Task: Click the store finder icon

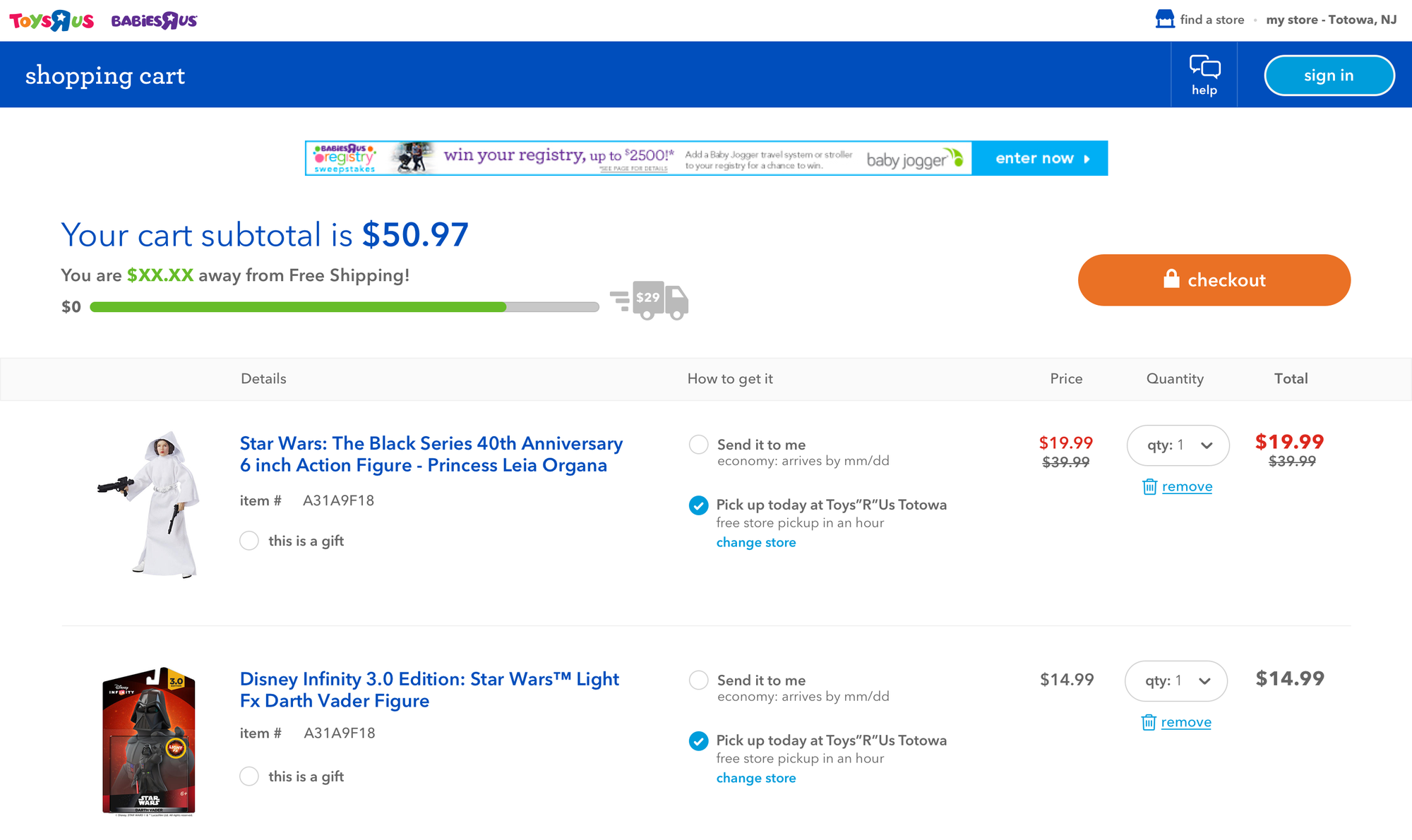Action: pyautogui.click(x=1165, y=18)
